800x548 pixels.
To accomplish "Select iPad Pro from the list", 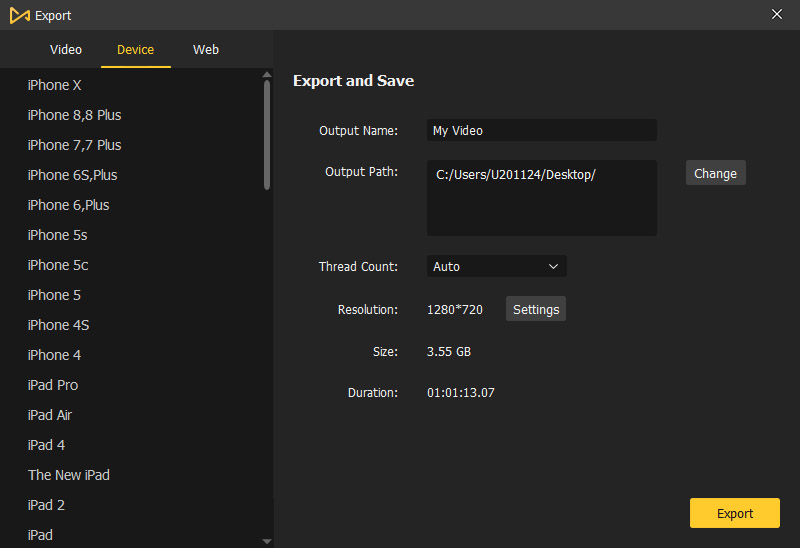I will coord(53,385).
